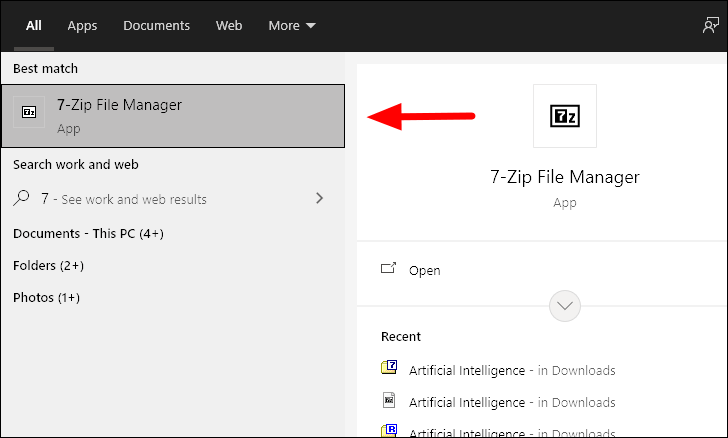Switch to the Web tab
Viewport: 728px width, 438px height.
tap(229, 26)
